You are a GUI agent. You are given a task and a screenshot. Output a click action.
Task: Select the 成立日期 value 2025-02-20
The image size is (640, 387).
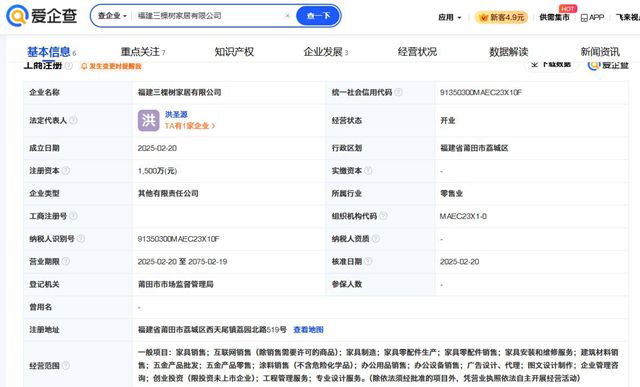coord(157,148)
